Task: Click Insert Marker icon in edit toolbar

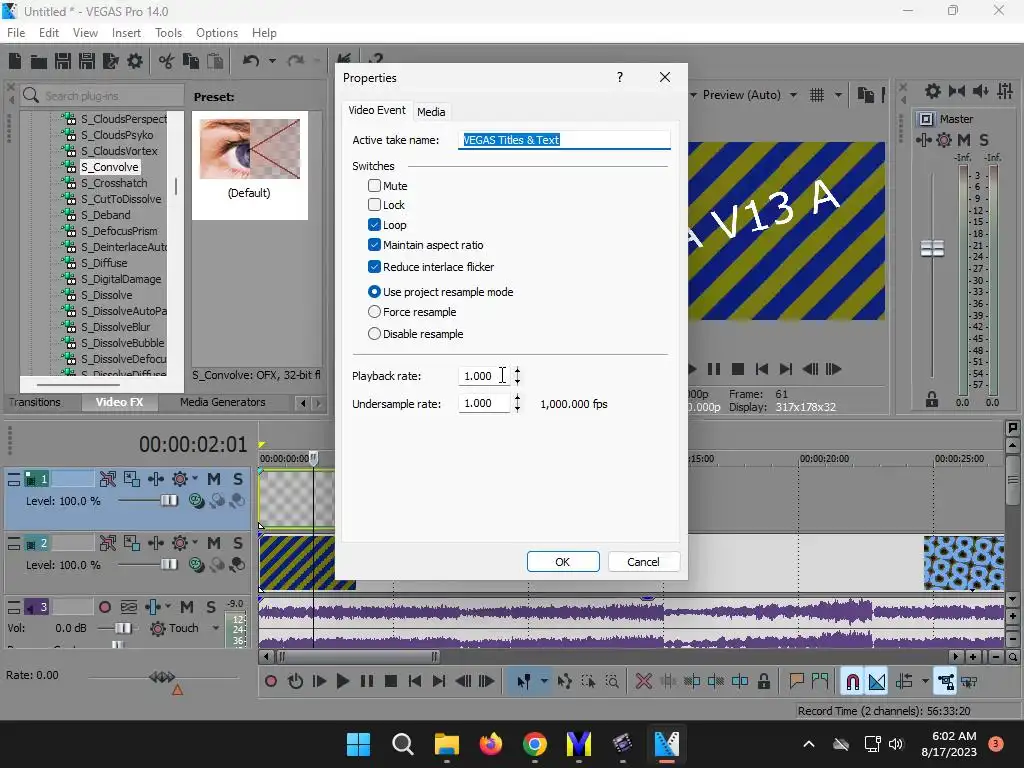Action: tap(796, 682)
